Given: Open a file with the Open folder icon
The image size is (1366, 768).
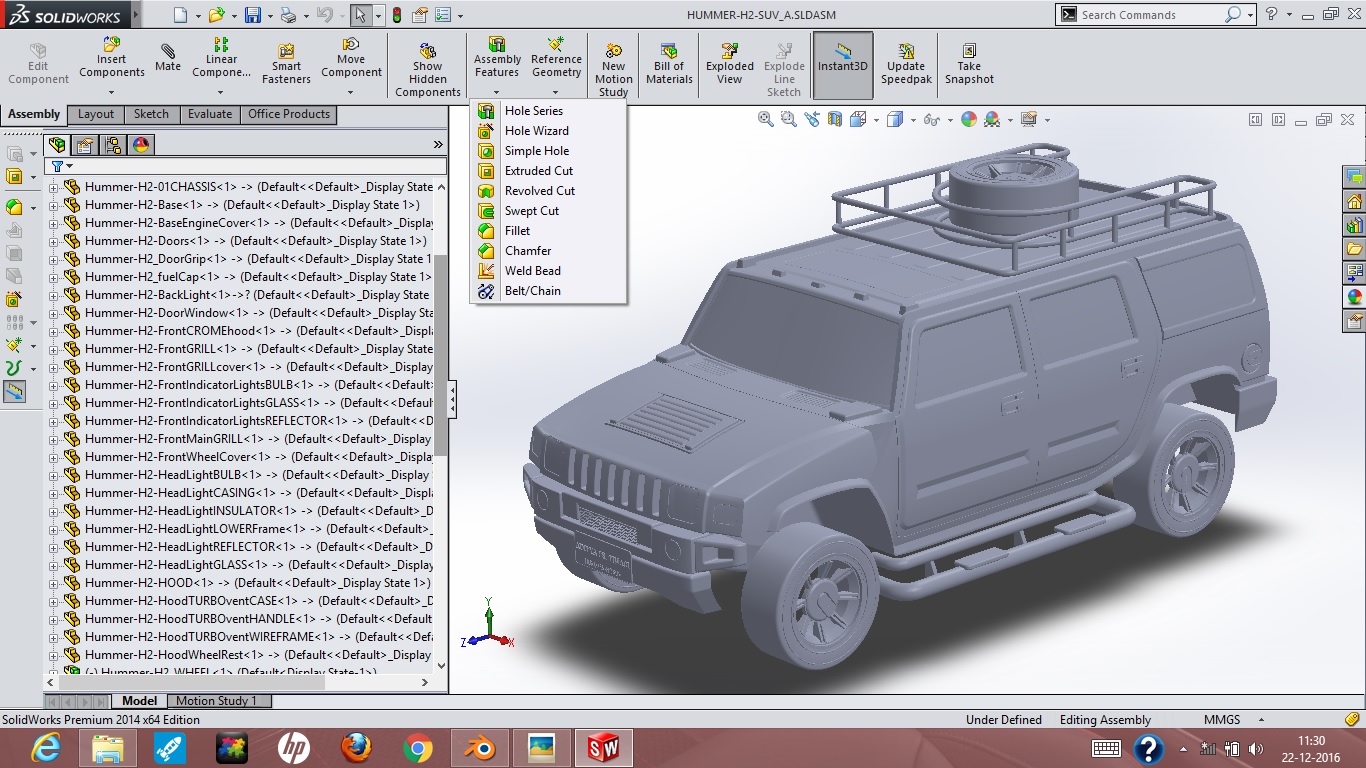Looking at the screenshot, I should click(x=216, y=15).
